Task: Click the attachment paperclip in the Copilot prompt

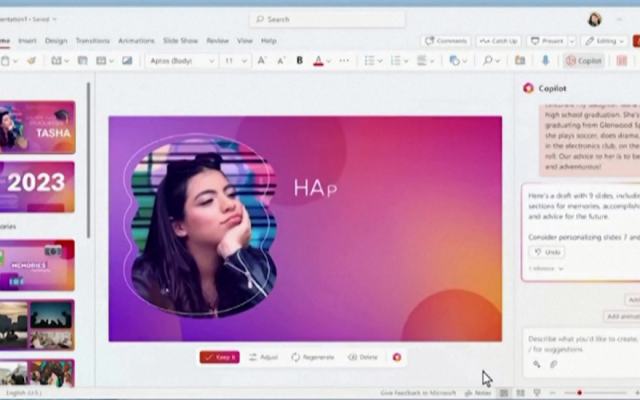Action: [x=553, y=364]
